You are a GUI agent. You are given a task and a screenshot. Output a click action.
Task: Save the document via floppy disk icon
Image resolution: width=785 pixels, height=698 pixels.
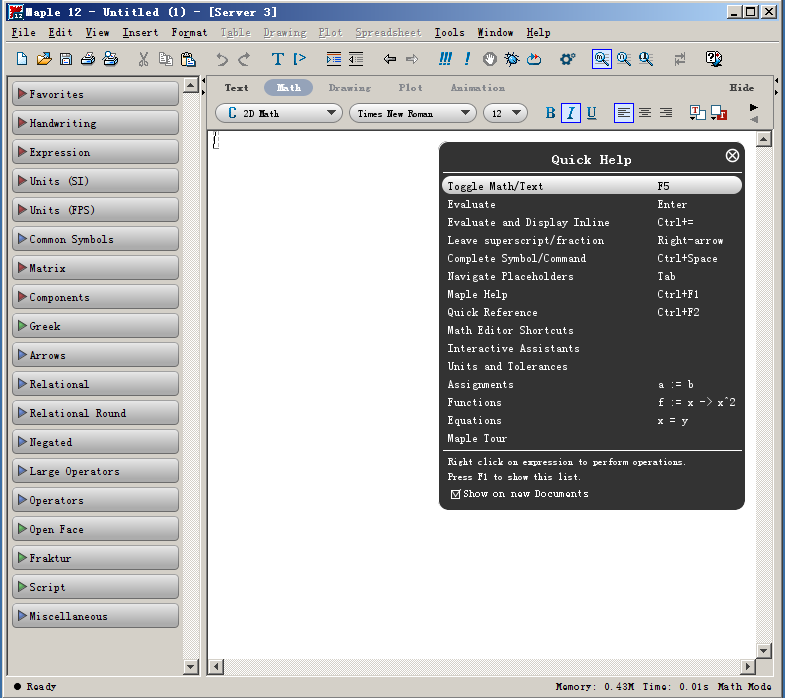point(66,59)
